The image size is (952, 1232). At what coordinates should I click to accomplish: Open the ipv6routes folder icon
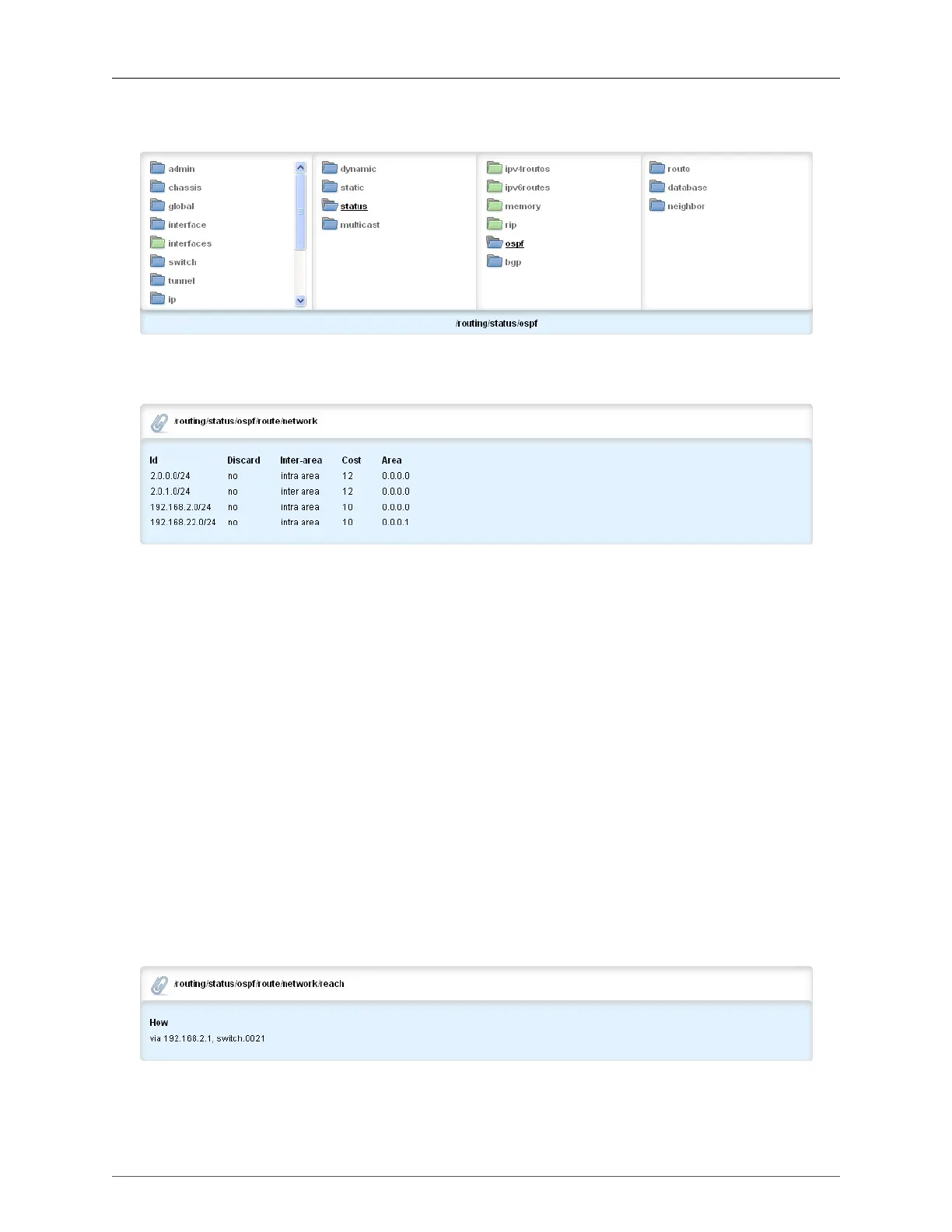pos(495,187)
